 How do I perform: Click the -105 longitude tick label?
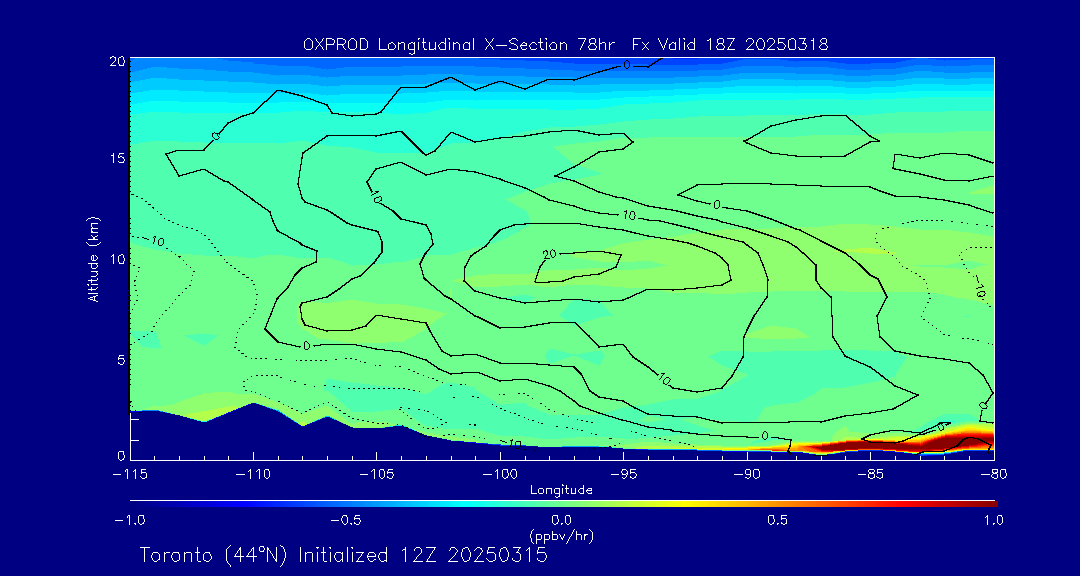point(377,475)
